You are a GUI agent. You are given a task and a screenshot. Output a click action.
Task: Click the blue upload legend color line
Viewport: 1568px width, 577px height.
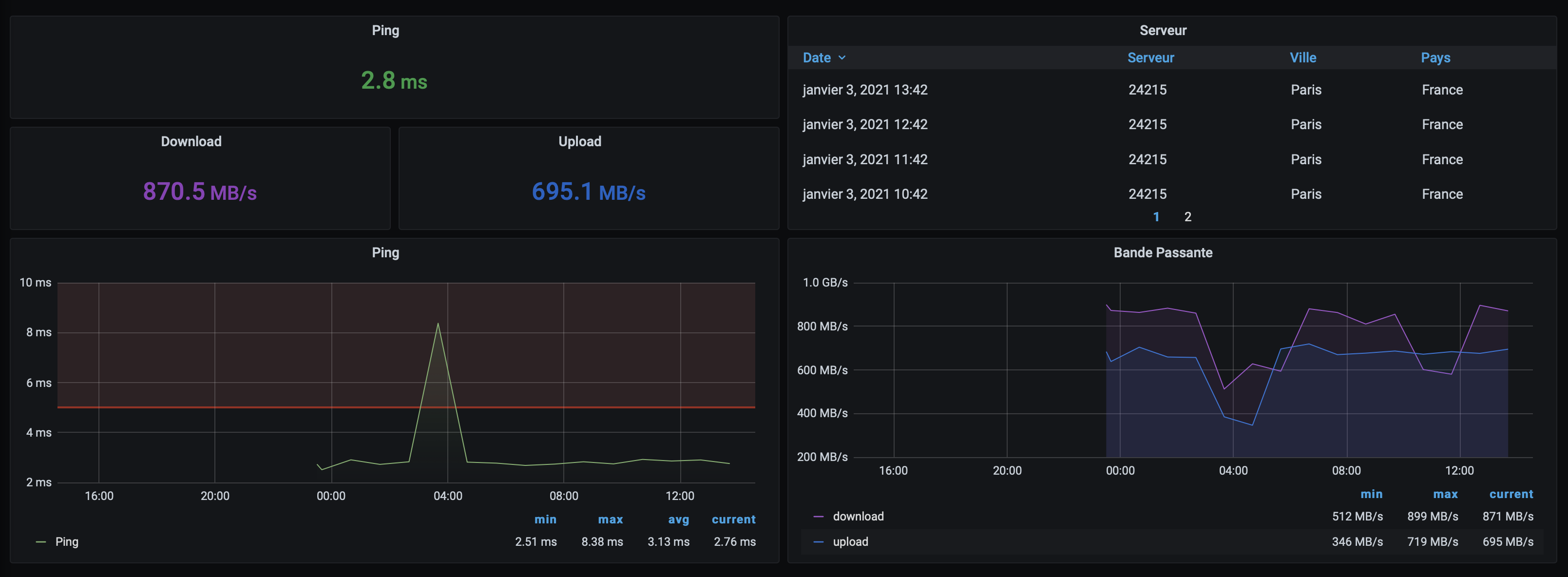(818, 542)
